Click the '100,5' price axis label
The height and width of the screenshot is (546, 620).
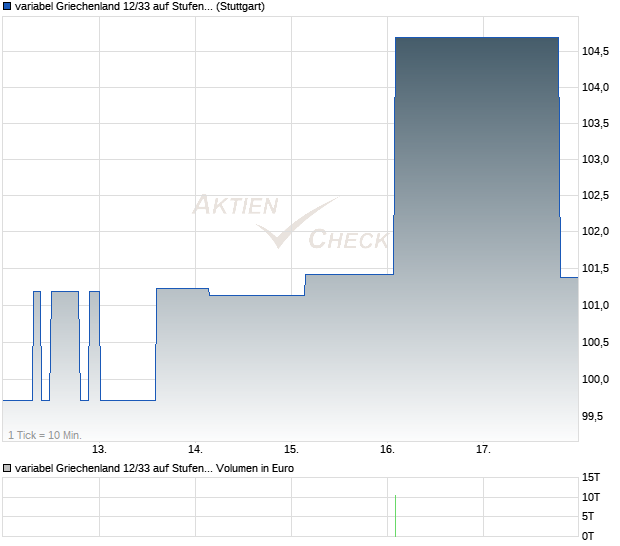pyautogui.click(x=595, y=342)
